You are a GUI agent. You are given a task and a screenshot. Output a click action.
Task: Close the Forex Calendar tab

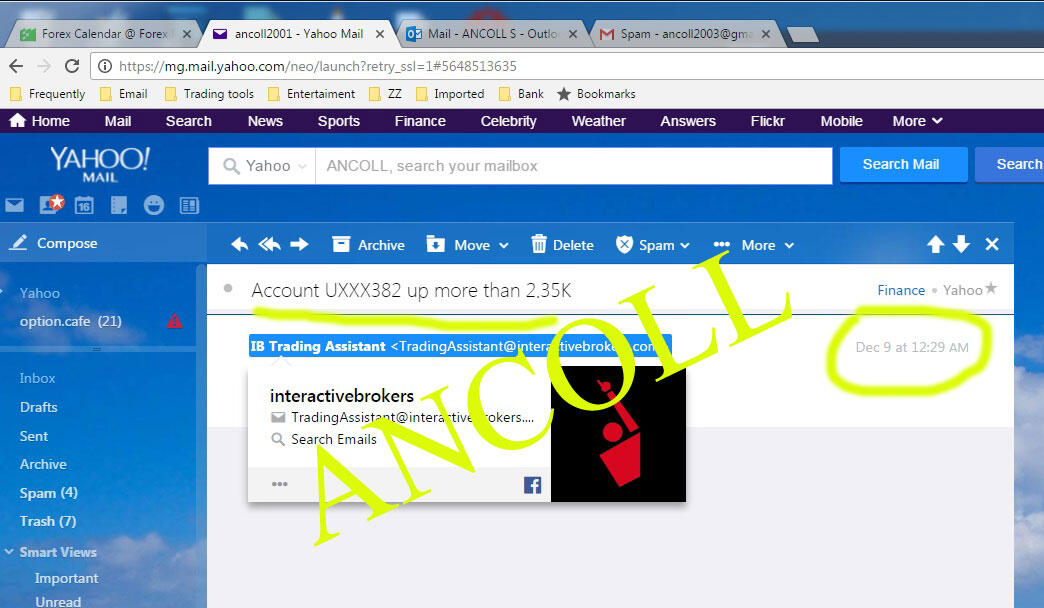point(186,34)
